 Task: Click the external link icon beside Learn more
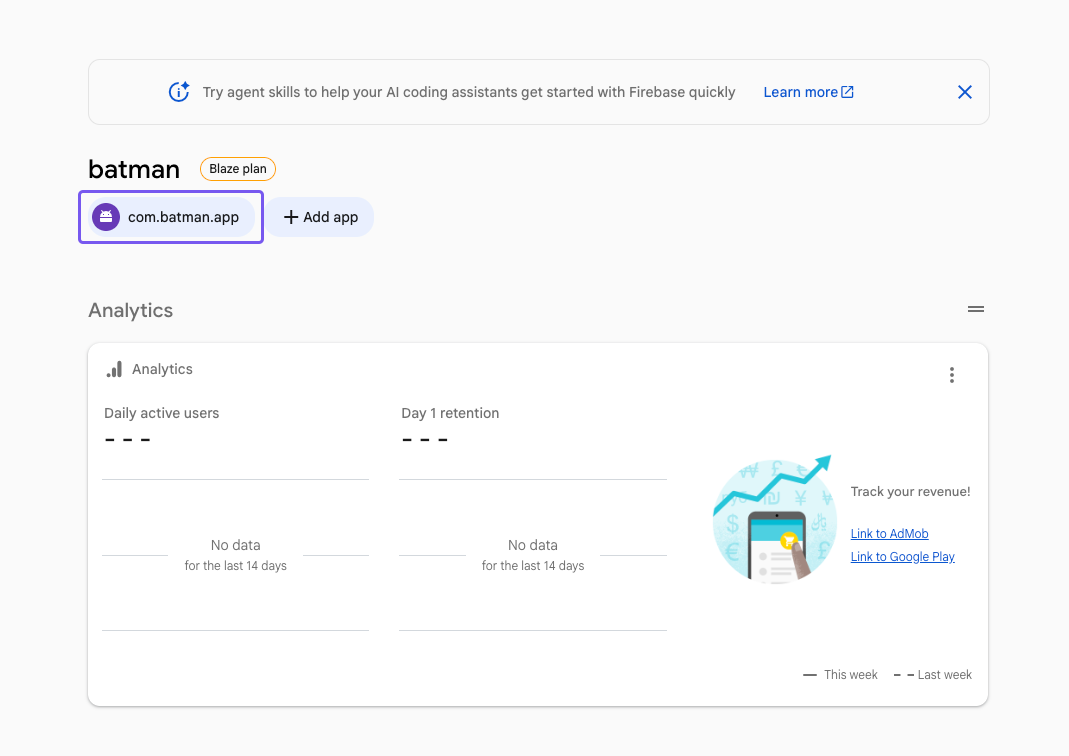847,92
